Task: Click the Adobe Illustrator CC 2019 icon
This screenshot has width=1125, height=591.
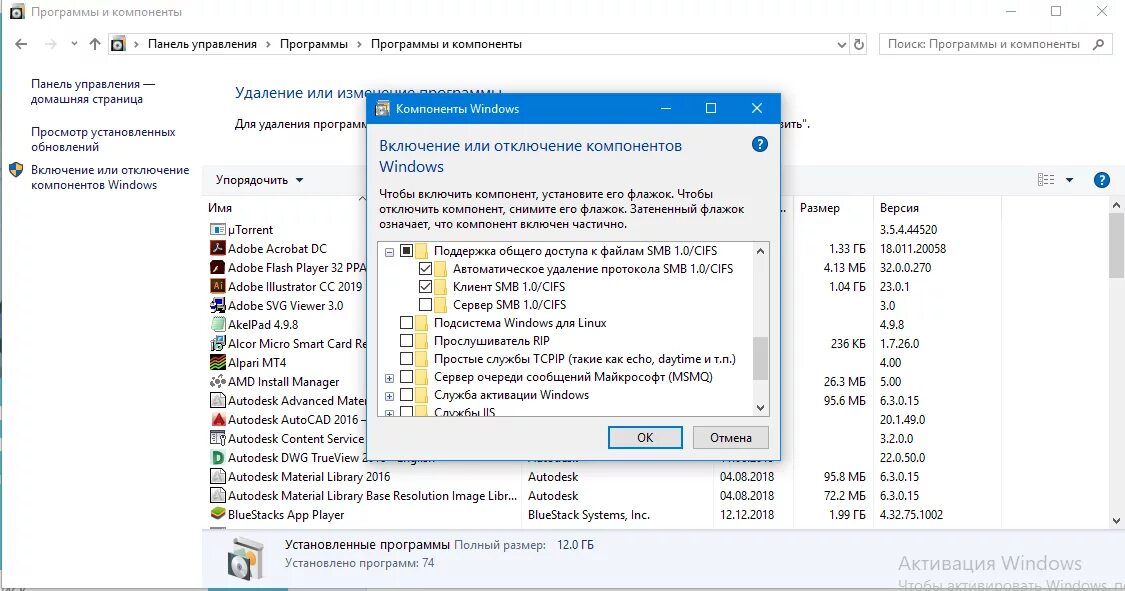Action: pos(217,286)
